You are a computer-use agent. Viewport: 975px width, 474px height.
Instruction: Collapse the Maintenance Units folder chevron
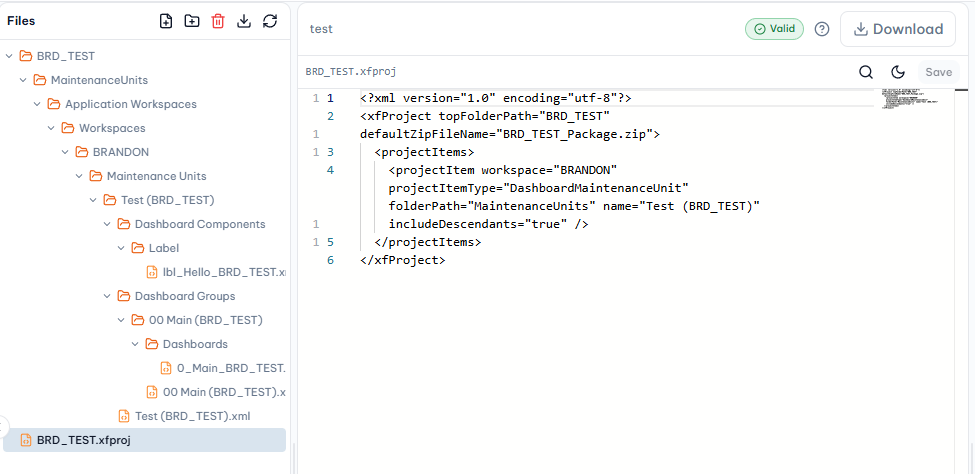pos(79,176)
